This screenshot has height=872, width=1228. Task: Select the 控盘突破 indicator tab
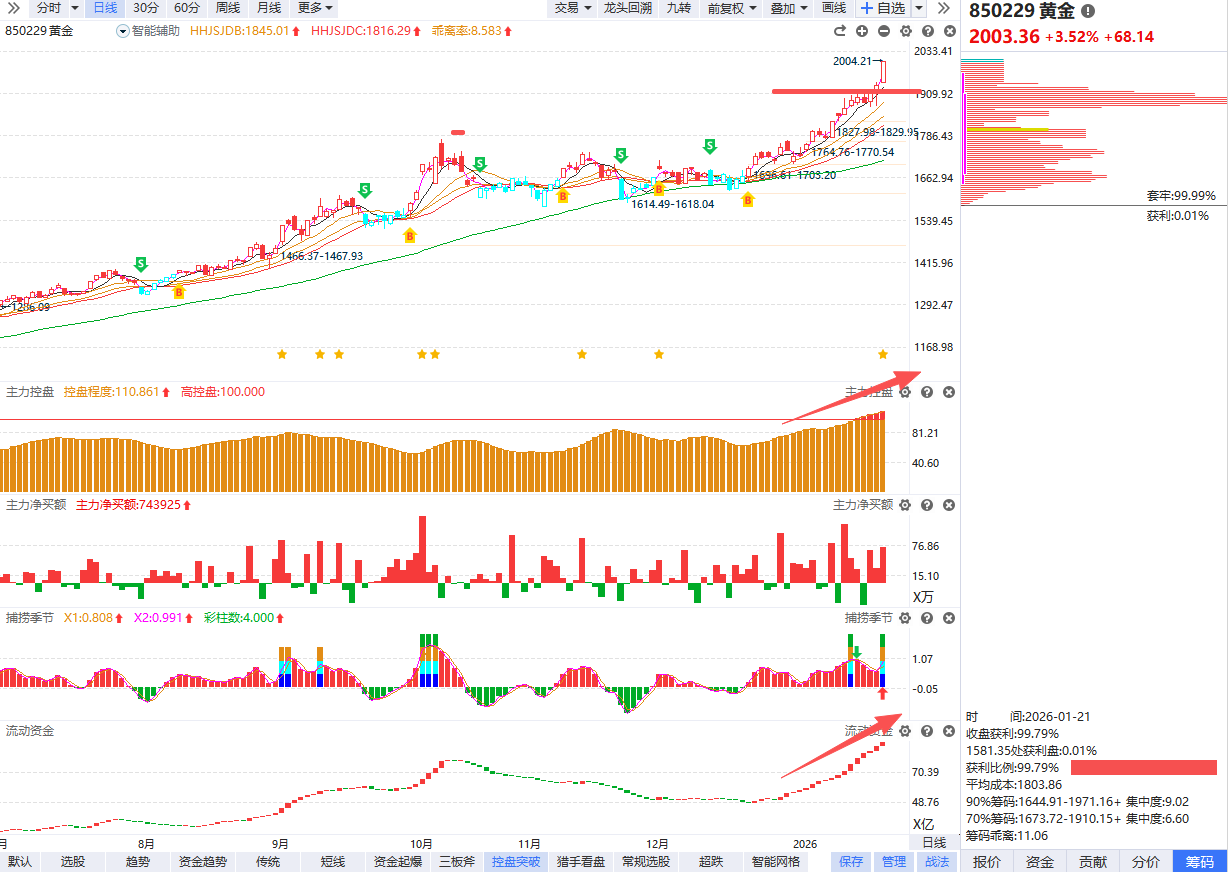click(x=516, y=861)
